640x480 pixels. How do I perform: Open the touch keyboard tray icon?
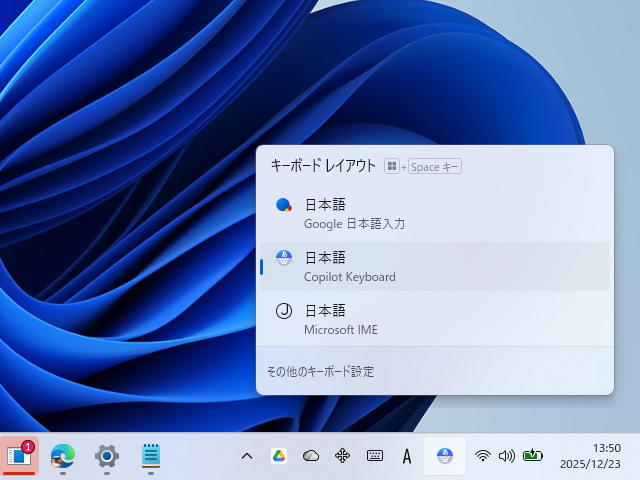(375, 456)
